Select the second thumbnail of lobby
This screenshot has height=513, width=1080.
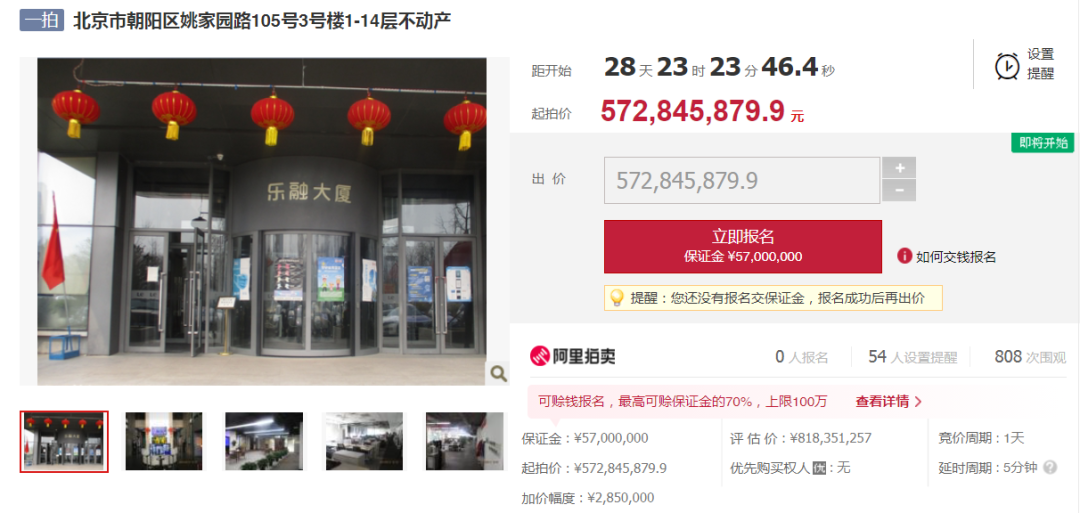(164, 441)
